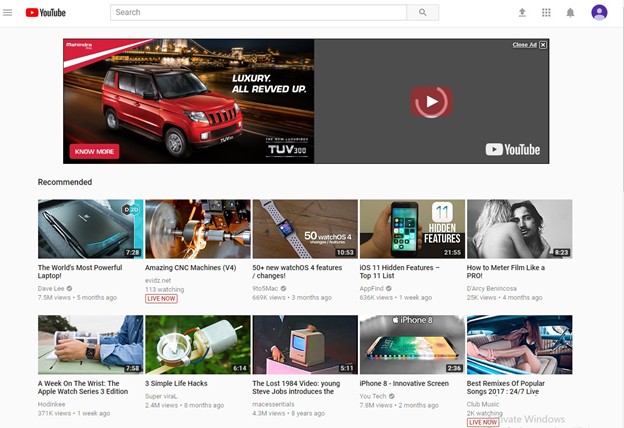The width and height of the screenshot is (624, 428).
Task: Click the Recommended section heading
Action: [65, 182]
